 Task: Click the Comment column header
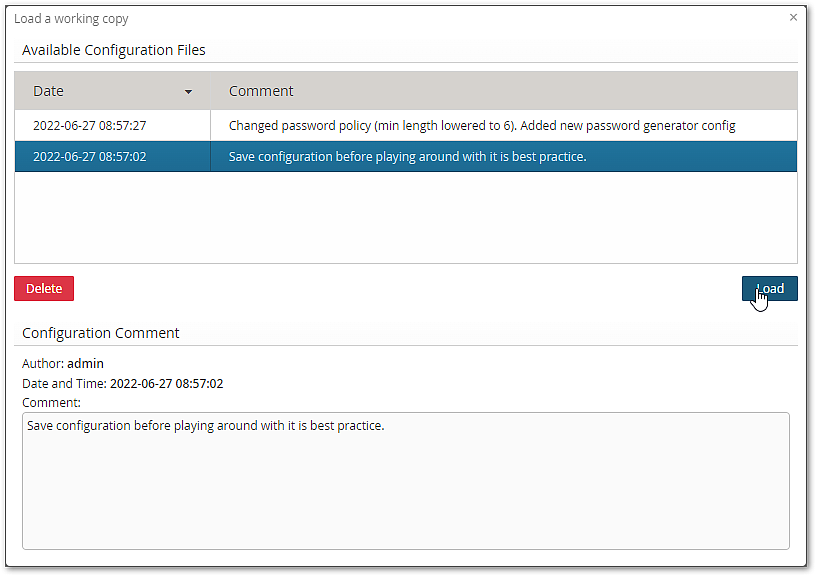click(x=261, y=91)
